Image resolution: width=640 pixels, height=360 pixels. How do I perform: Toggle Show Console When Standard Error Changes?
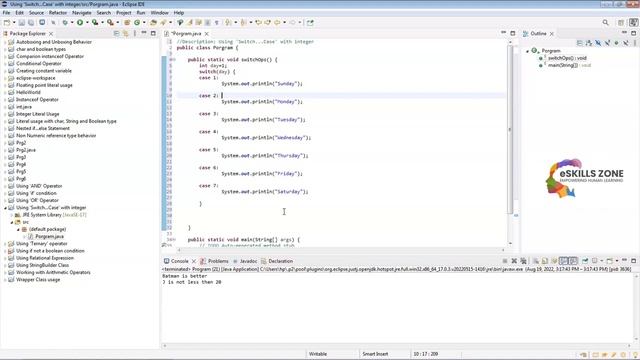tap(573, 261)
